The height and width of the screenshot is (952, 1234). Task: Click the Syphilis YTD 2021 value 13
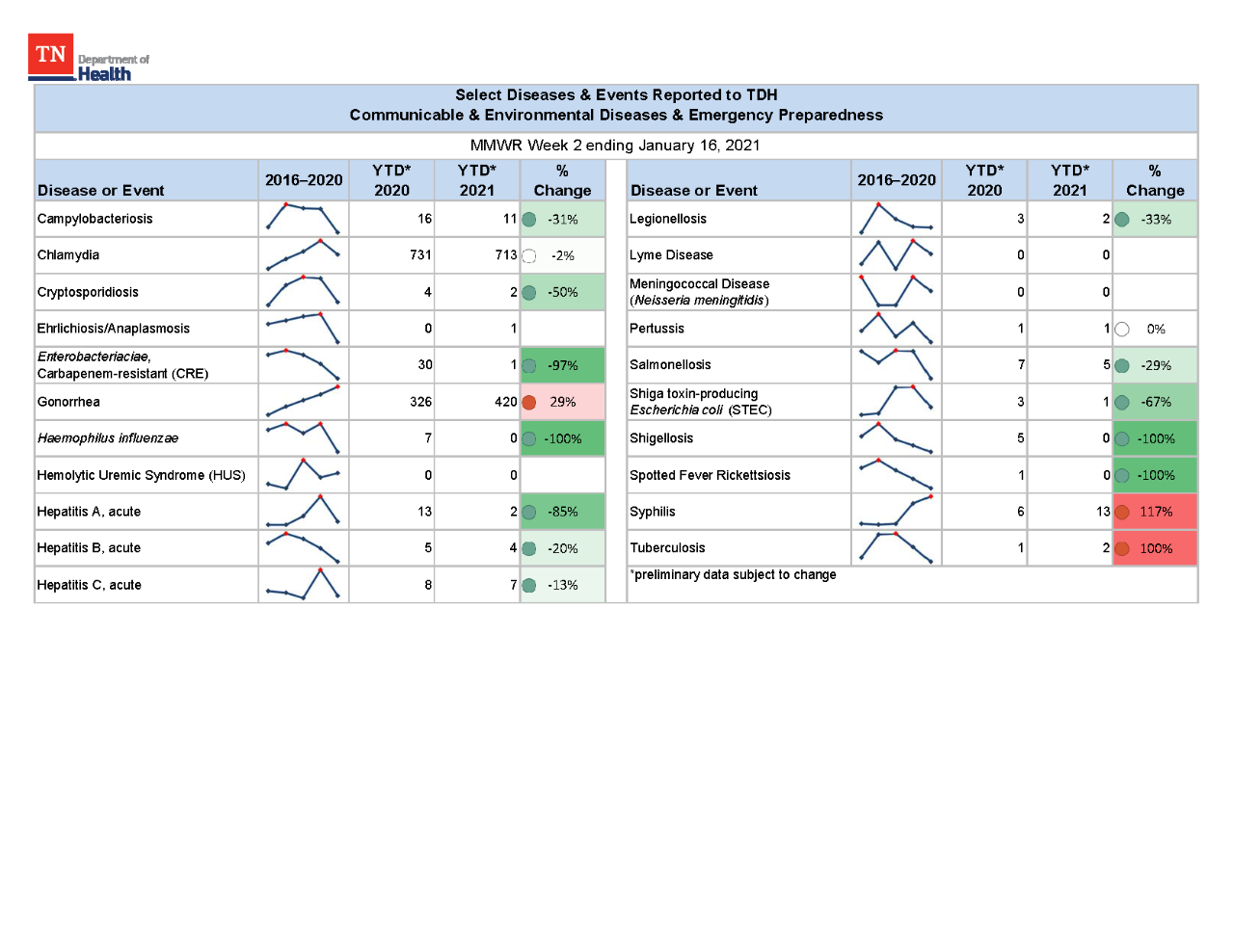click(x=1103, y=512)
